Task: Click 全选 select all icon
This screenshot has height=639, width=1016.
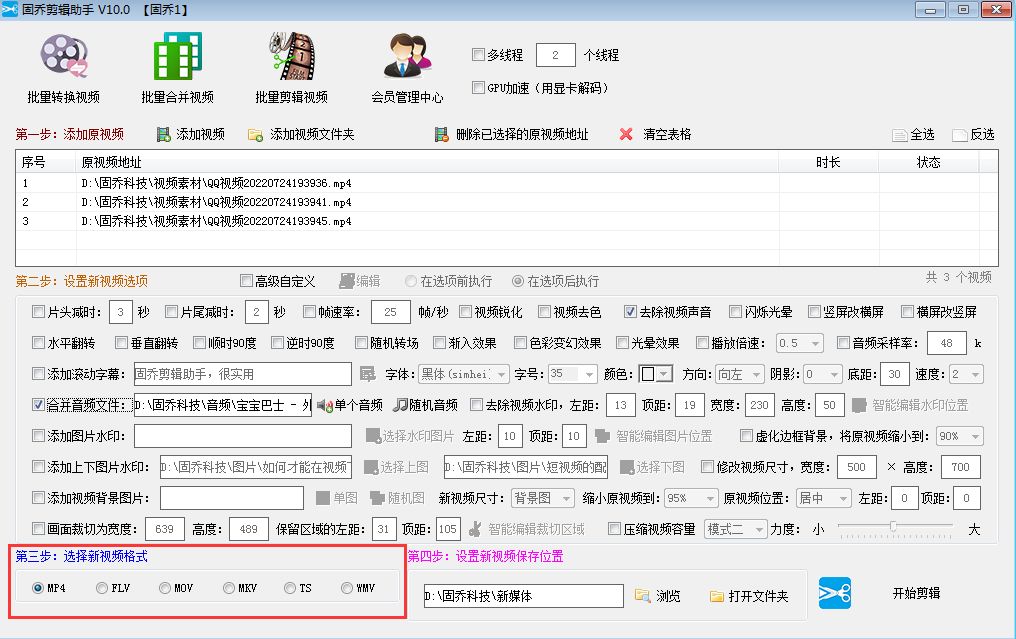Action: pyautogui.click(x=899, y=135)
